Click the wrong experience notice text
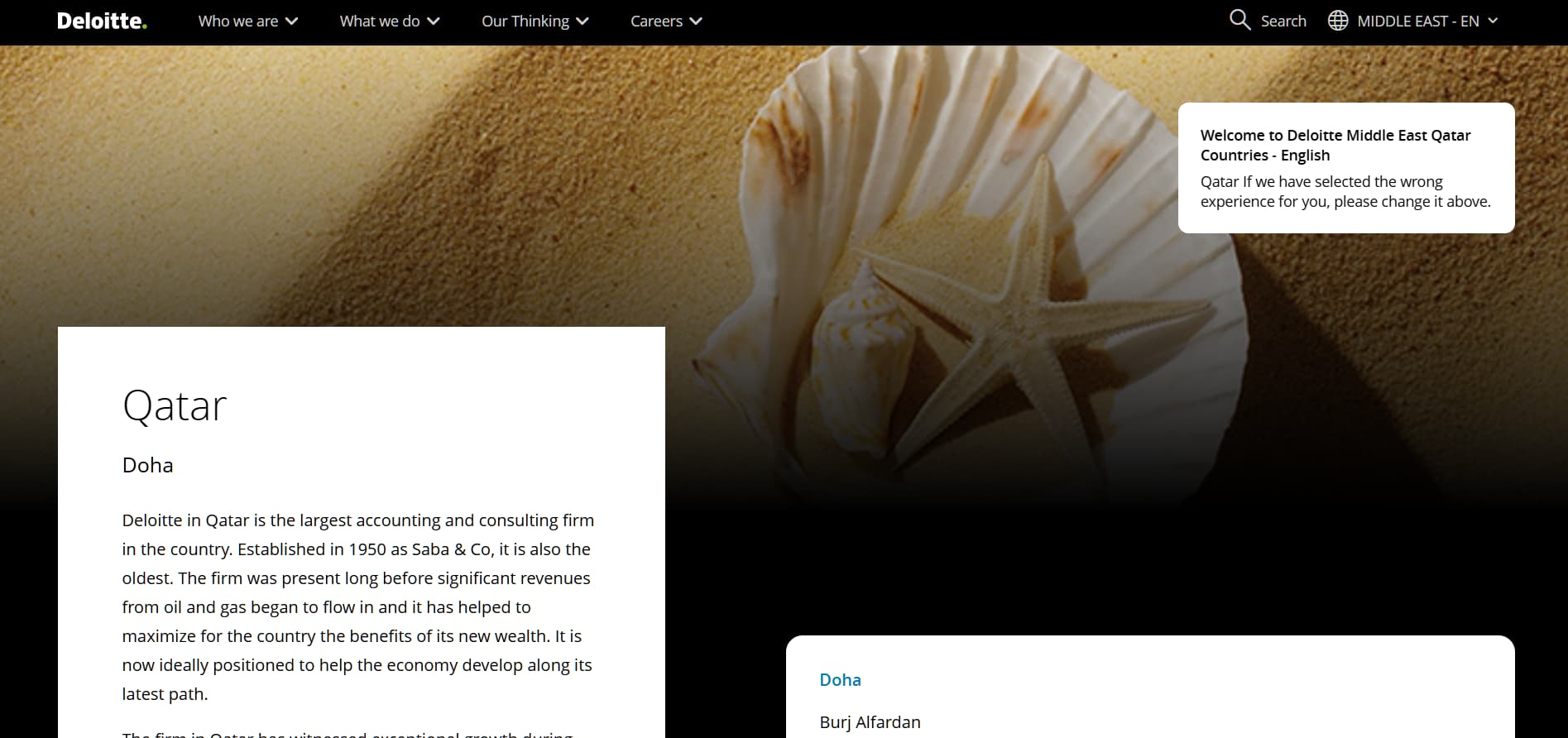1568x738 pixels. [1345, 191]
